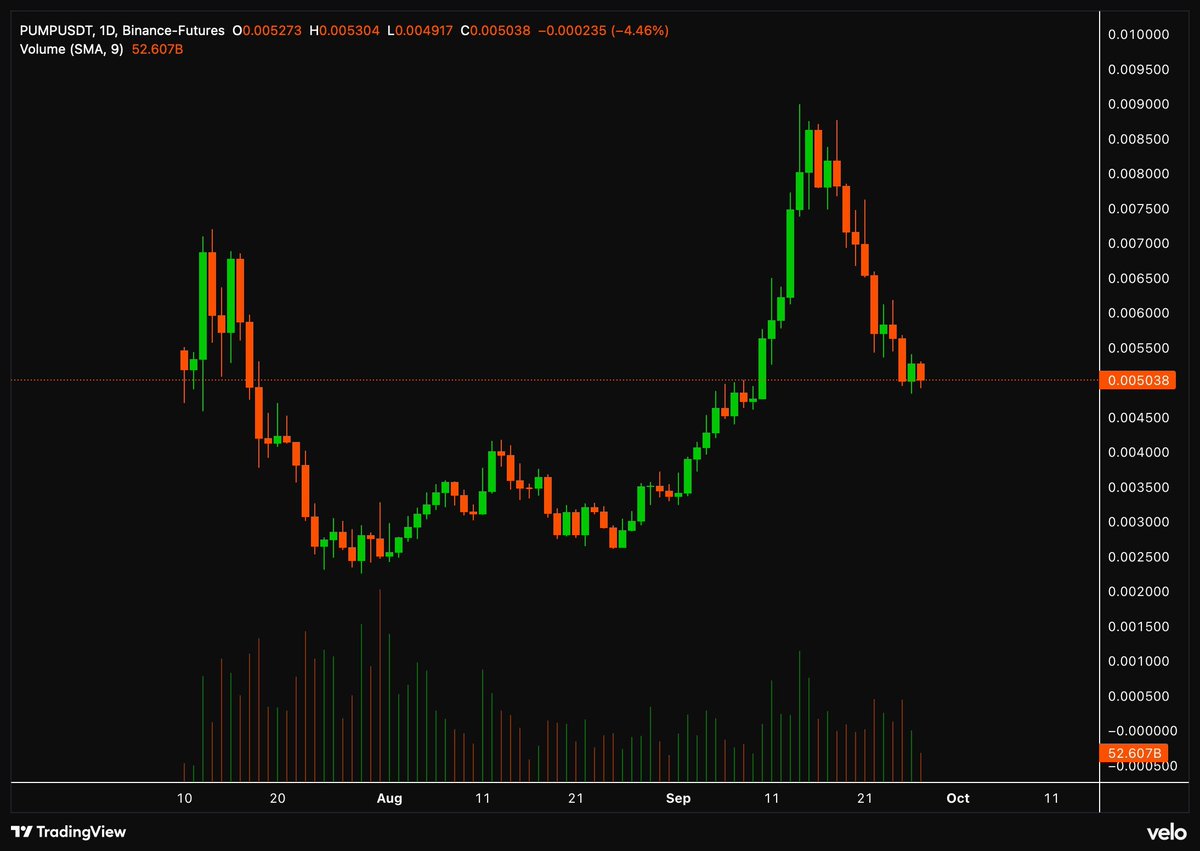Image resolution: width=1200 pixels, height=851 pixels.
Task: Click the open value O0.005273
Action: pyautogui.click(x=268, y=31)
